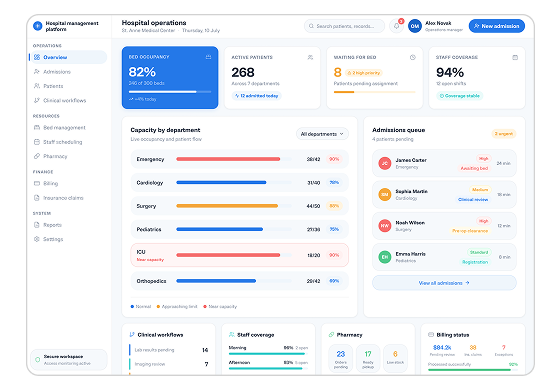Follow the View all admissions link
The image size is (560, 390).
(x=444, y=283)
